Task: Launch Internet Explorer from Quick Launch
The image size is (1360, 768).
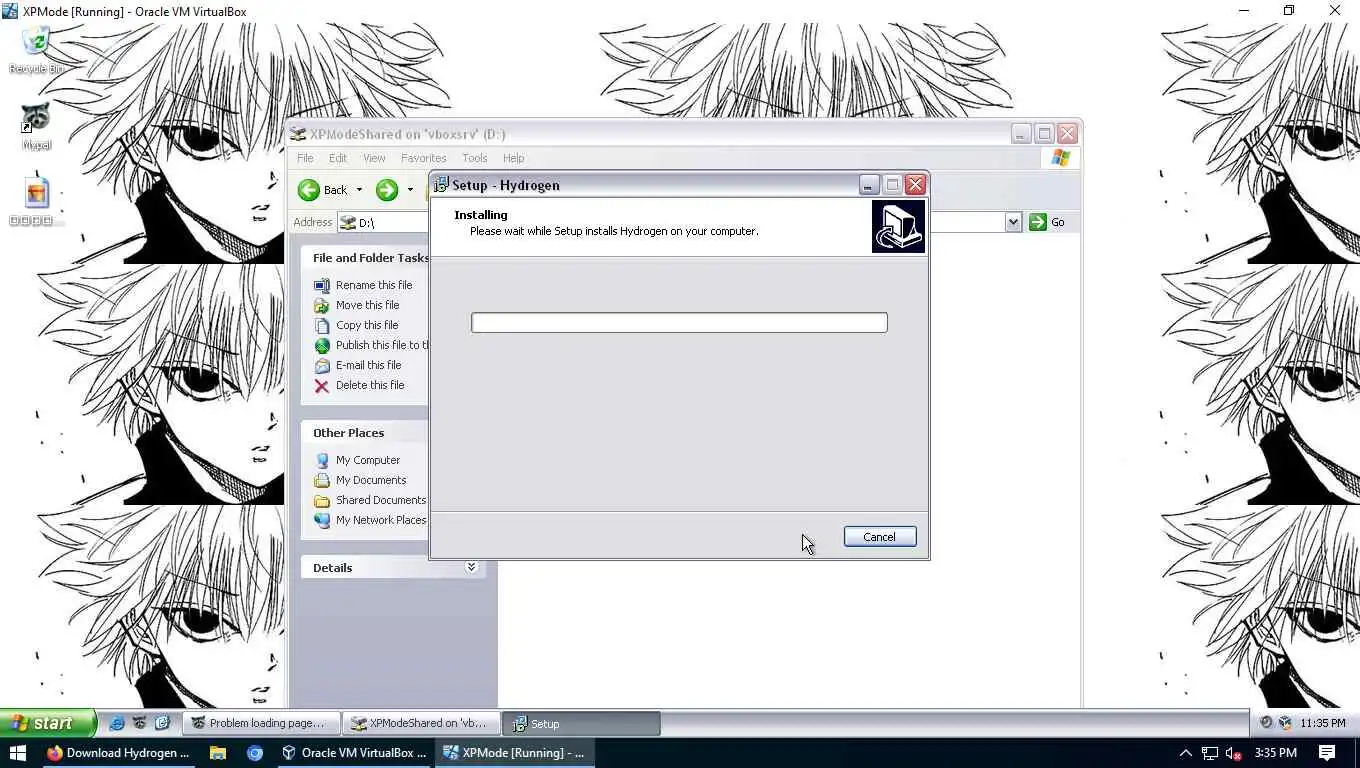Action: pos(116,723)
